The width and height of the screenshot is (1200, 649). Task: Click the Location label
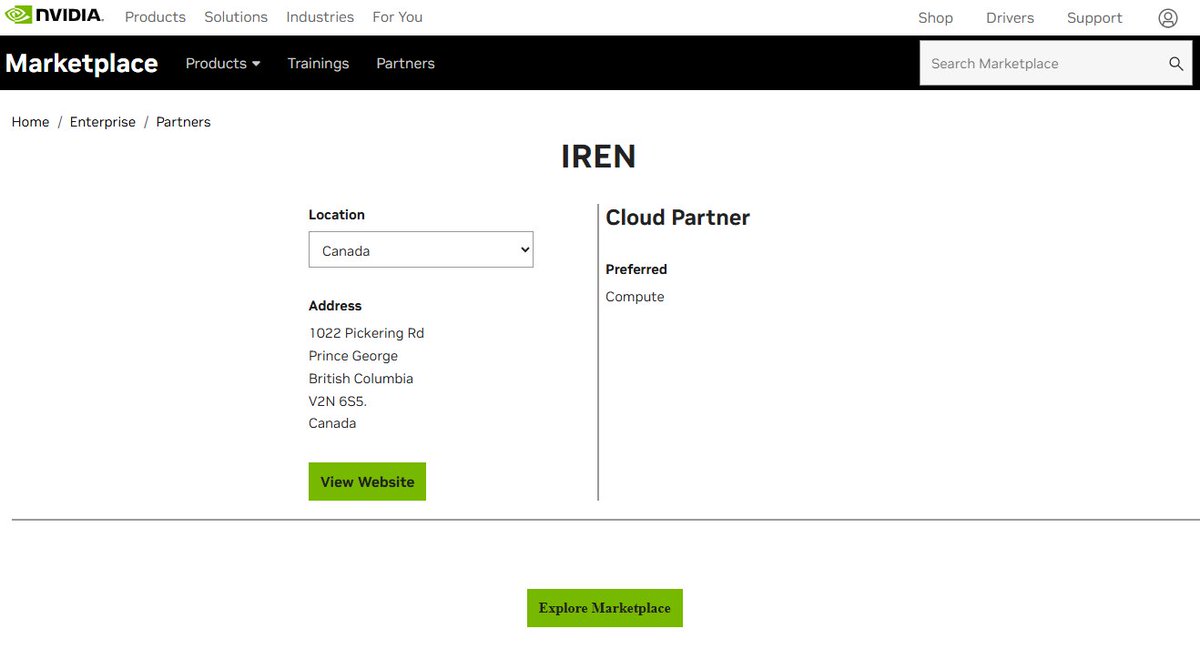pyautogui.click(x=336, y=215)
